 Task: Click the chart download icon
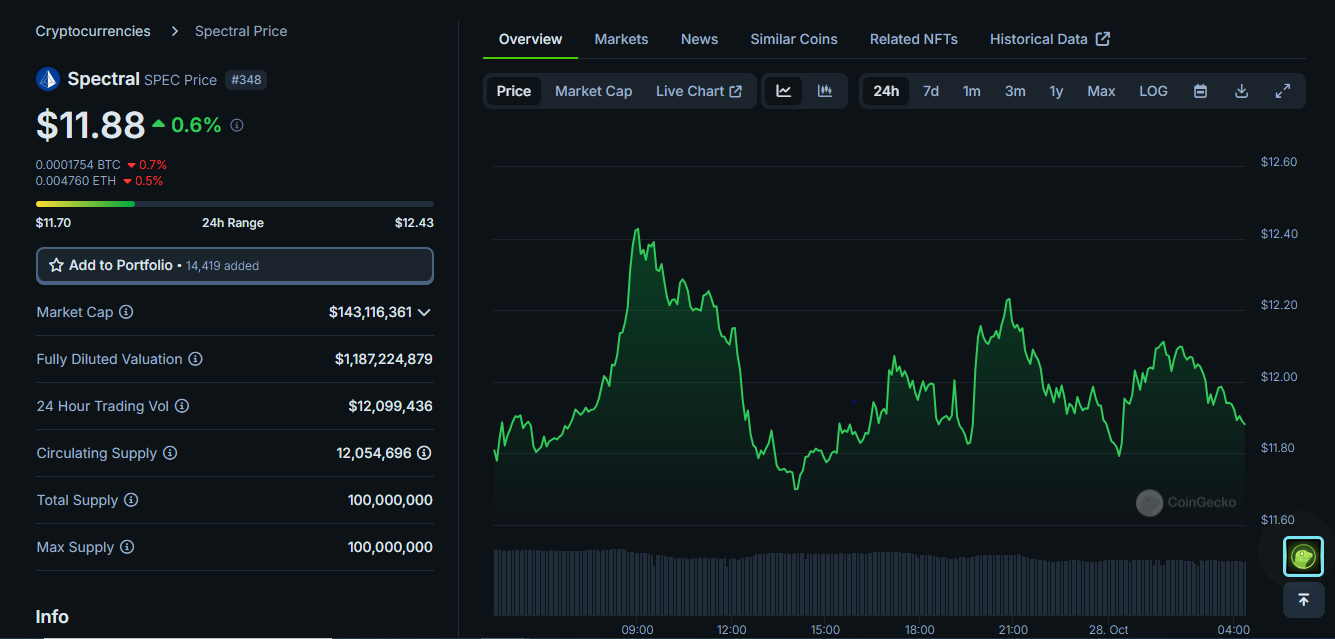[x=1241, y=90]
